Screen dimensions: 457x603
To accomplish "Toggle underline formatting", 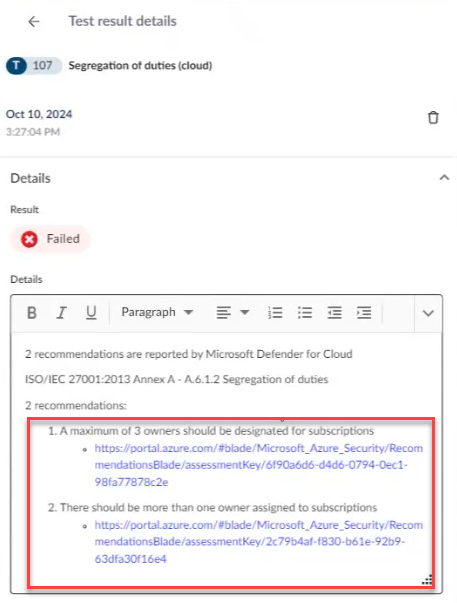I will tap(91, 313).
